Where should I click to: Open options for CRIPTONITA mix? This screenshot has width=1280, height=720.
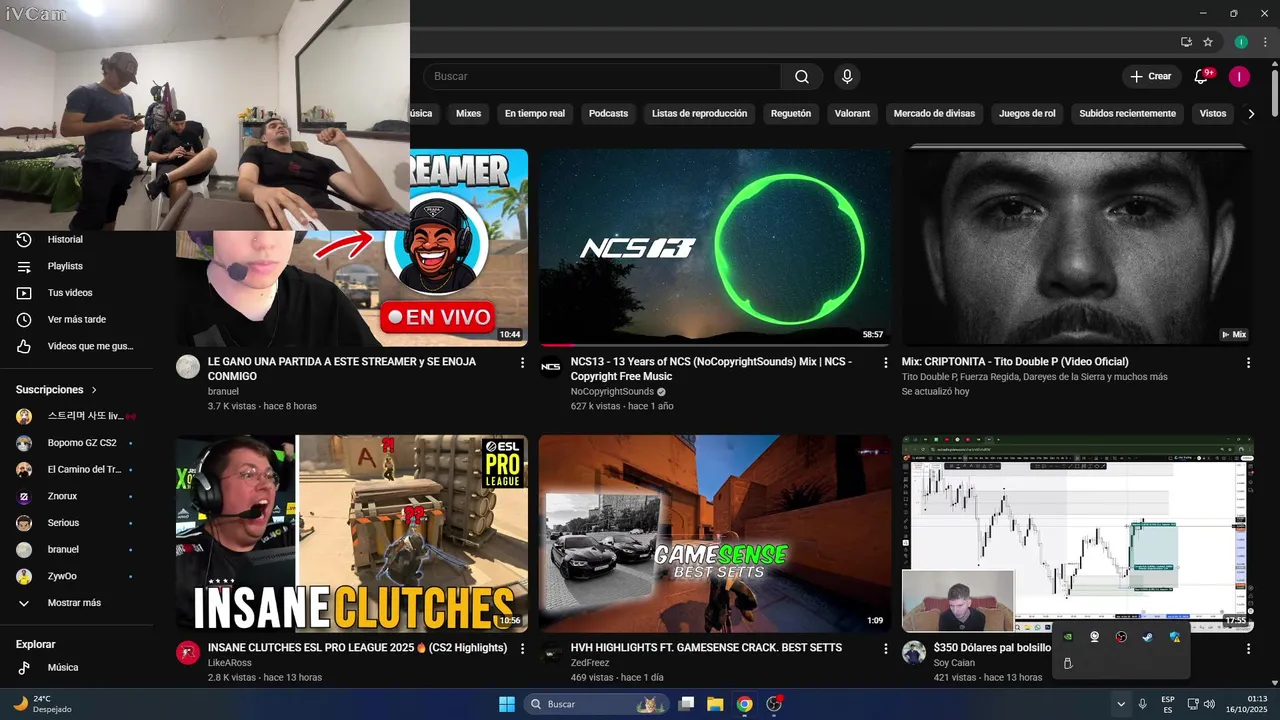1248,363
